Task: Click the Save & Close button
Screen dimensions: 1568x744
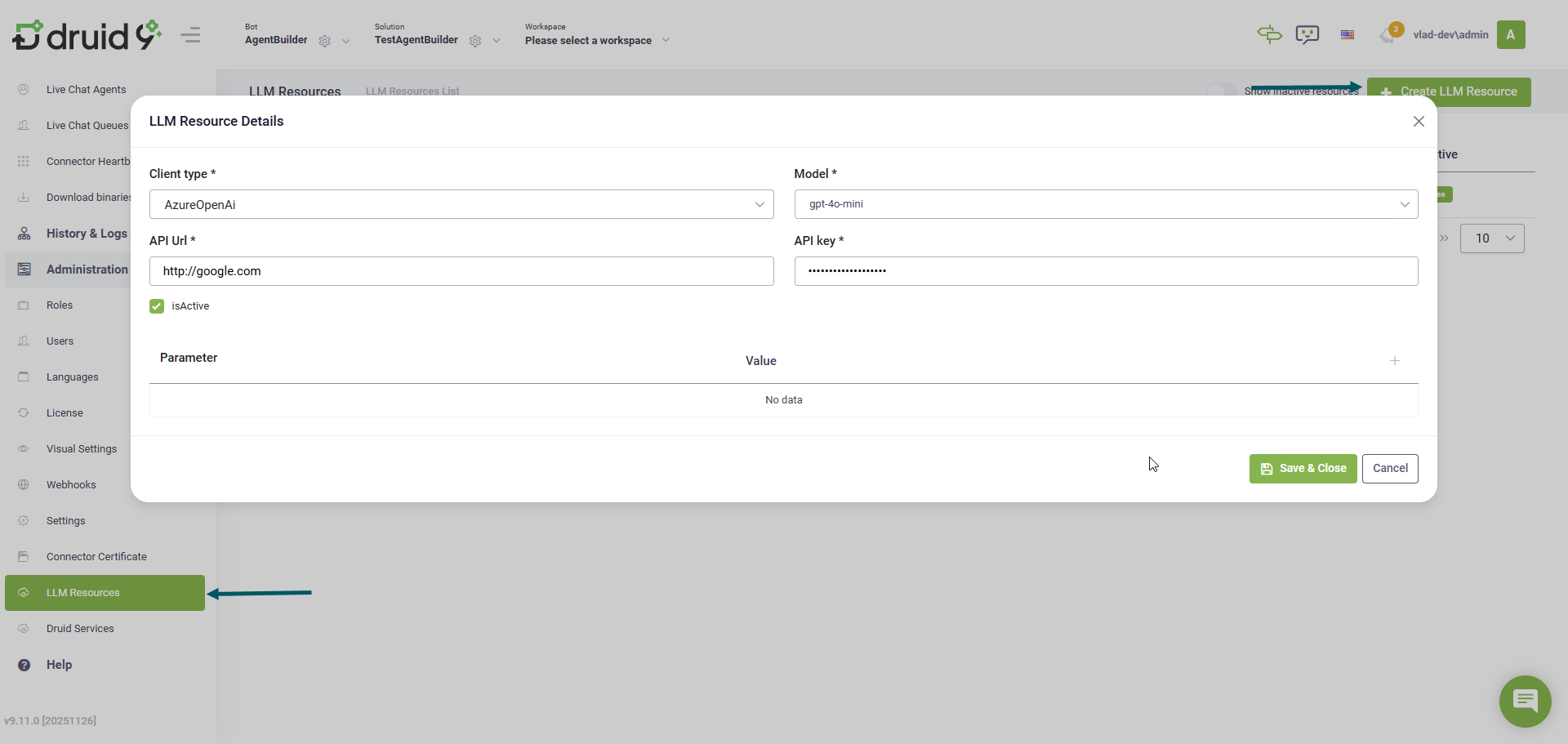Action: 1303,469
